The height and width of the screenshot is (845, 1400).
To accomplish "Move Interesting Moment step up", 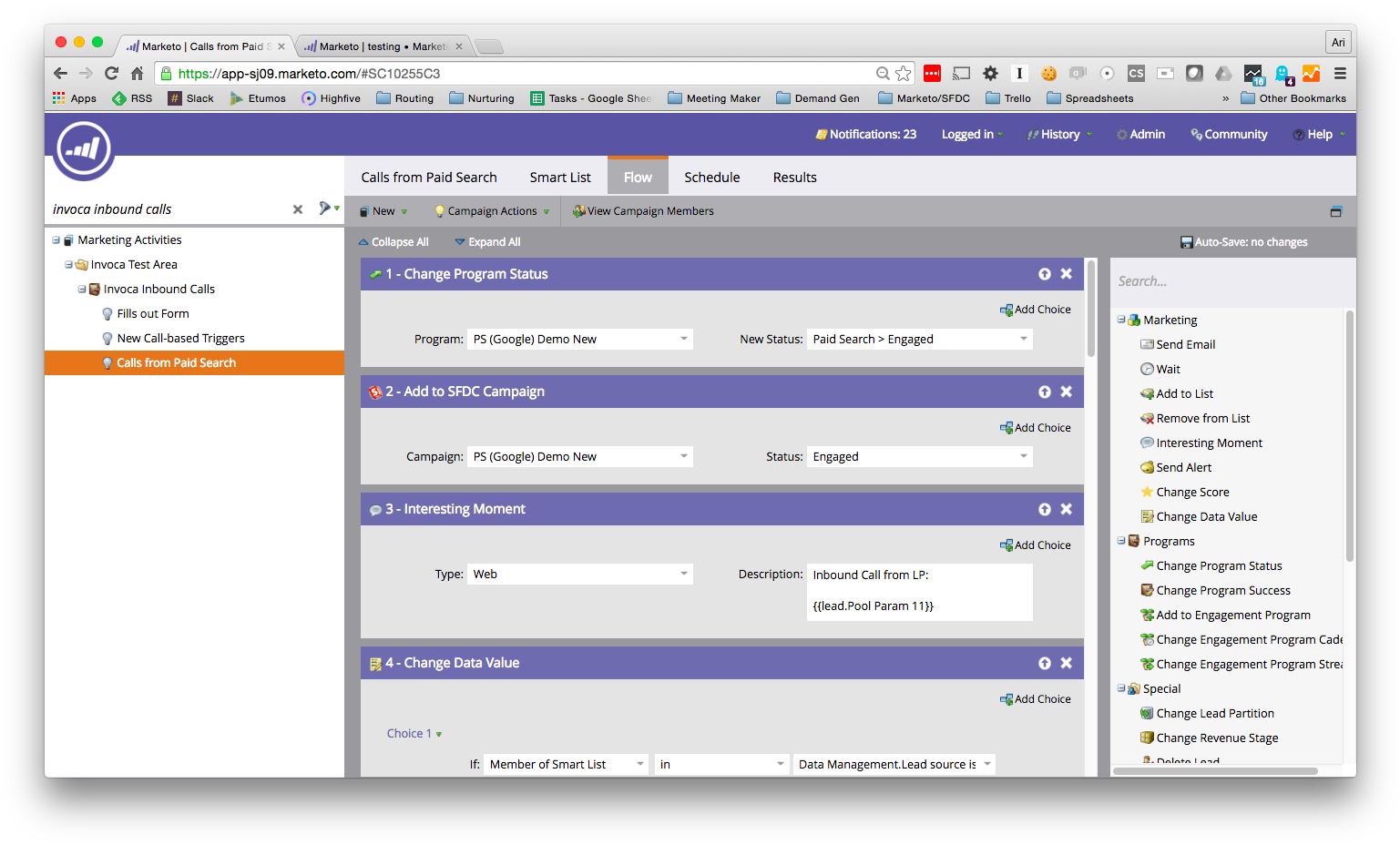I will pyautogui.click(x=1045, y=509).
